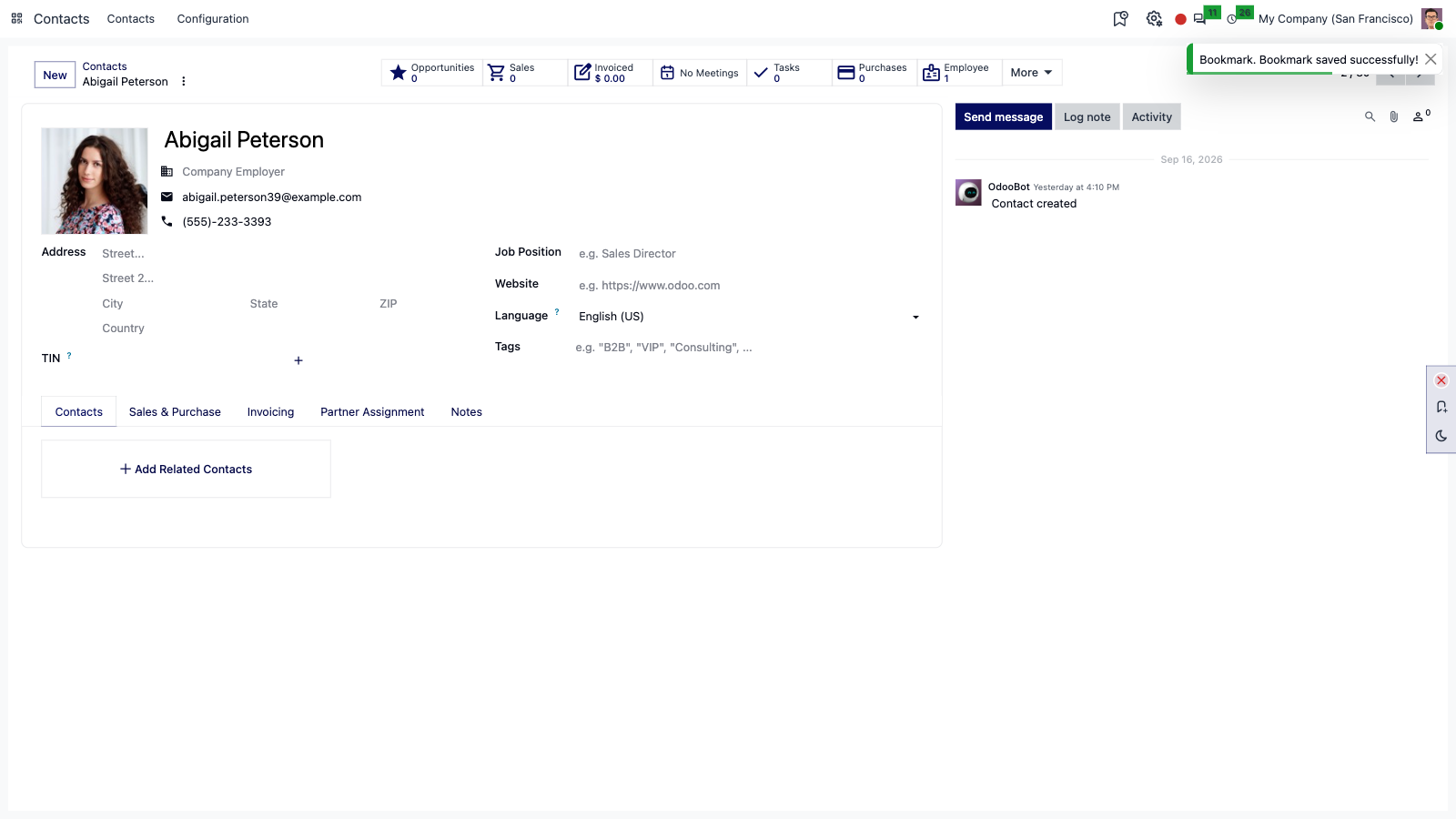
Task: Open Tasks stat button
Action: 789,73
